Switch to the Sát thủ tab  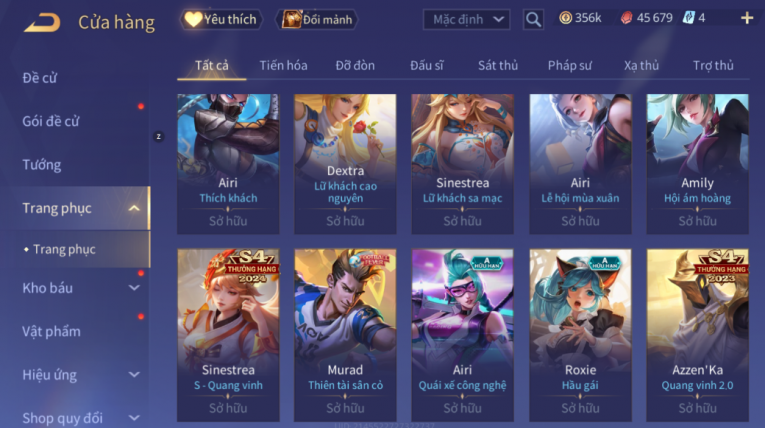click(498, 65)
